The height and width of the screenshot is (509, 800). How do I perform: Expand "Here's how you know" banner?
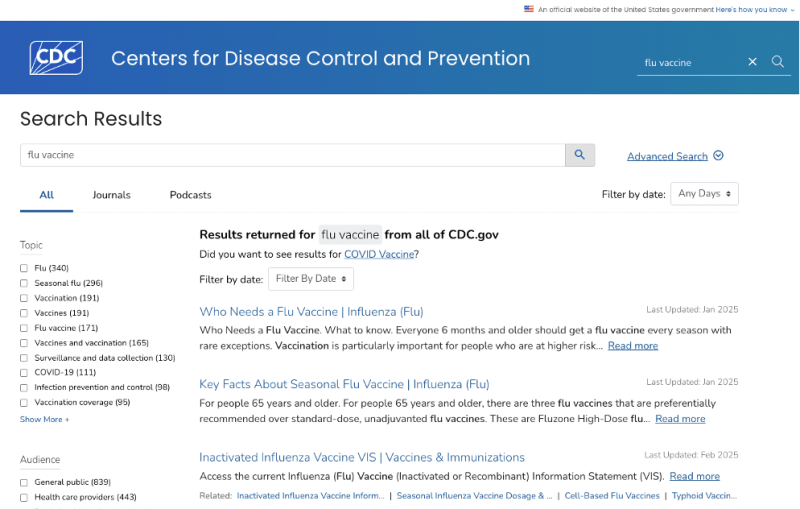(x=755, y=9)
